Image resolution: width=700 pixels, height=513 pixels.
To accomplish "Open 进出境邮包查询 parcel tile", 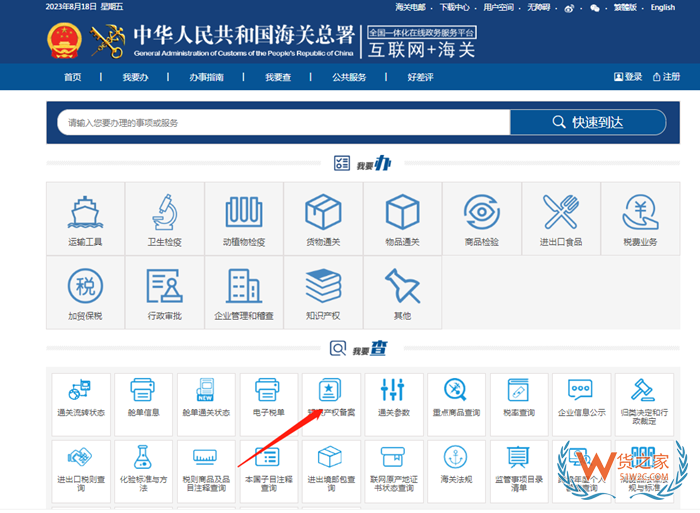I will pos(331,471).
